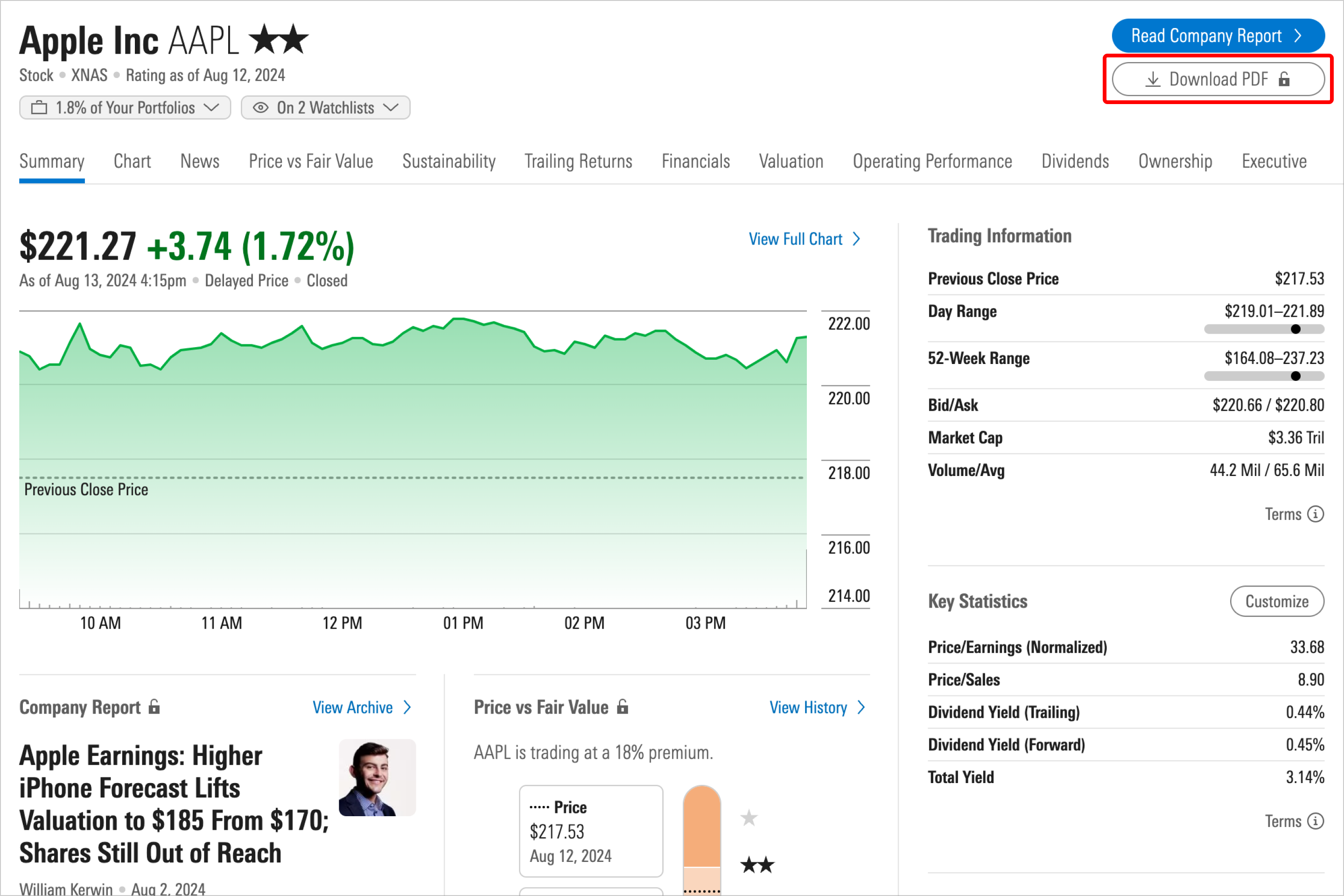Click 'AAPL is trading at a 18% premium' text
The height and width of the screenshot is (896, 1344).
[x=593, y=753]
